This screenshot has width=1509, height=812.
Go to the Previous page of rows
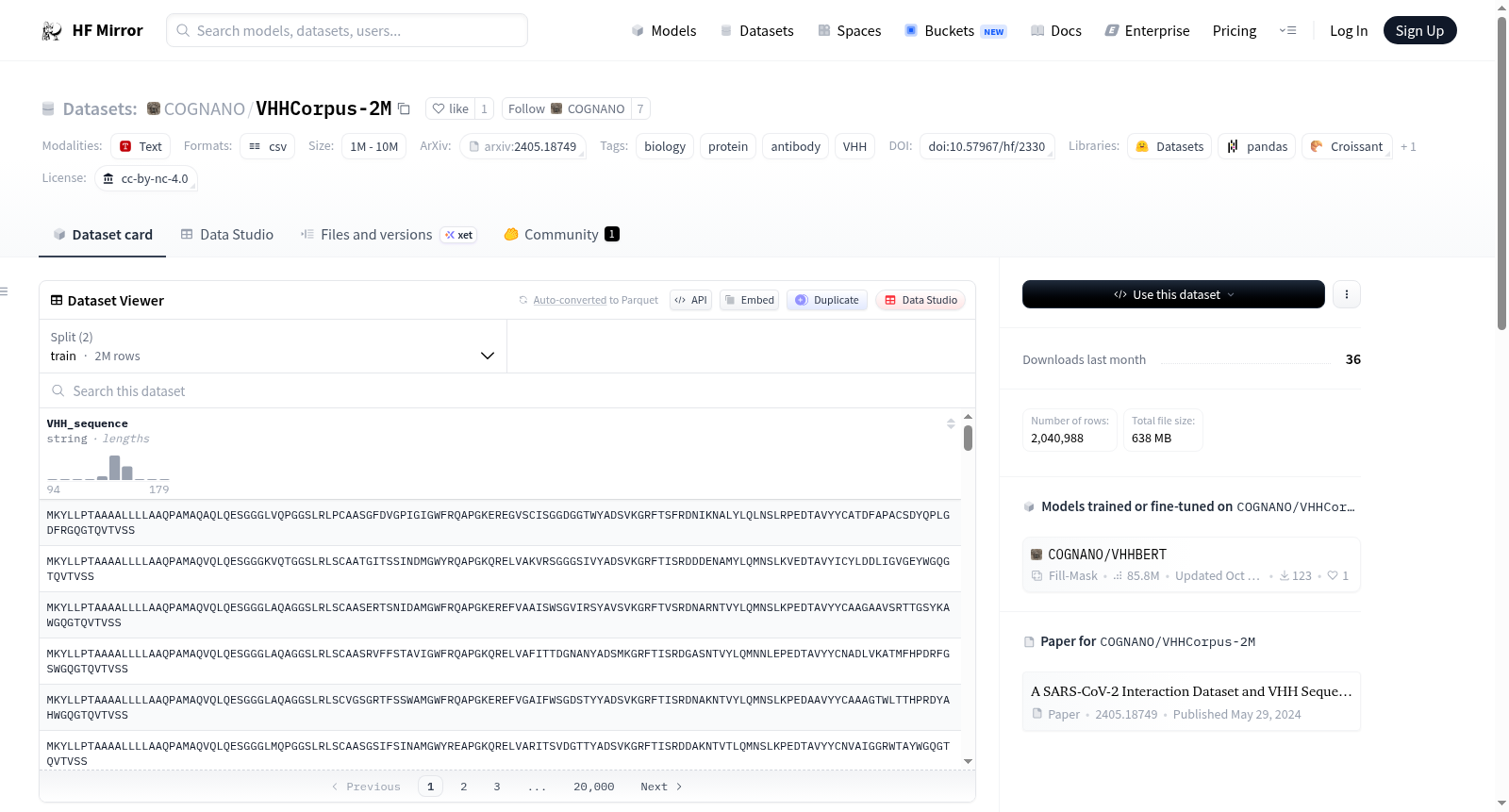click(366, 787)
